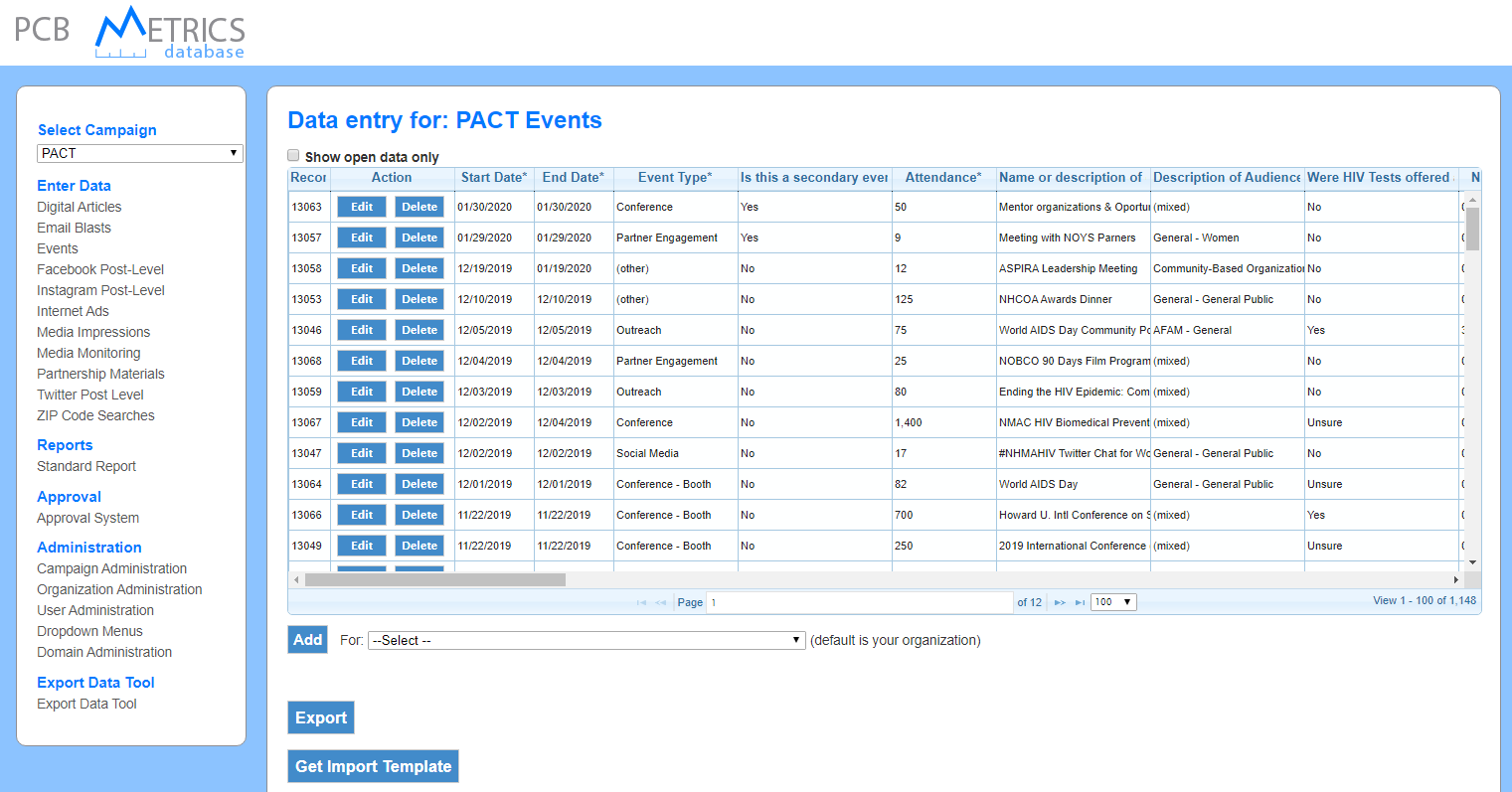
Task: Click the horizontal scrollbar left arrow
Action: [296, 579]
